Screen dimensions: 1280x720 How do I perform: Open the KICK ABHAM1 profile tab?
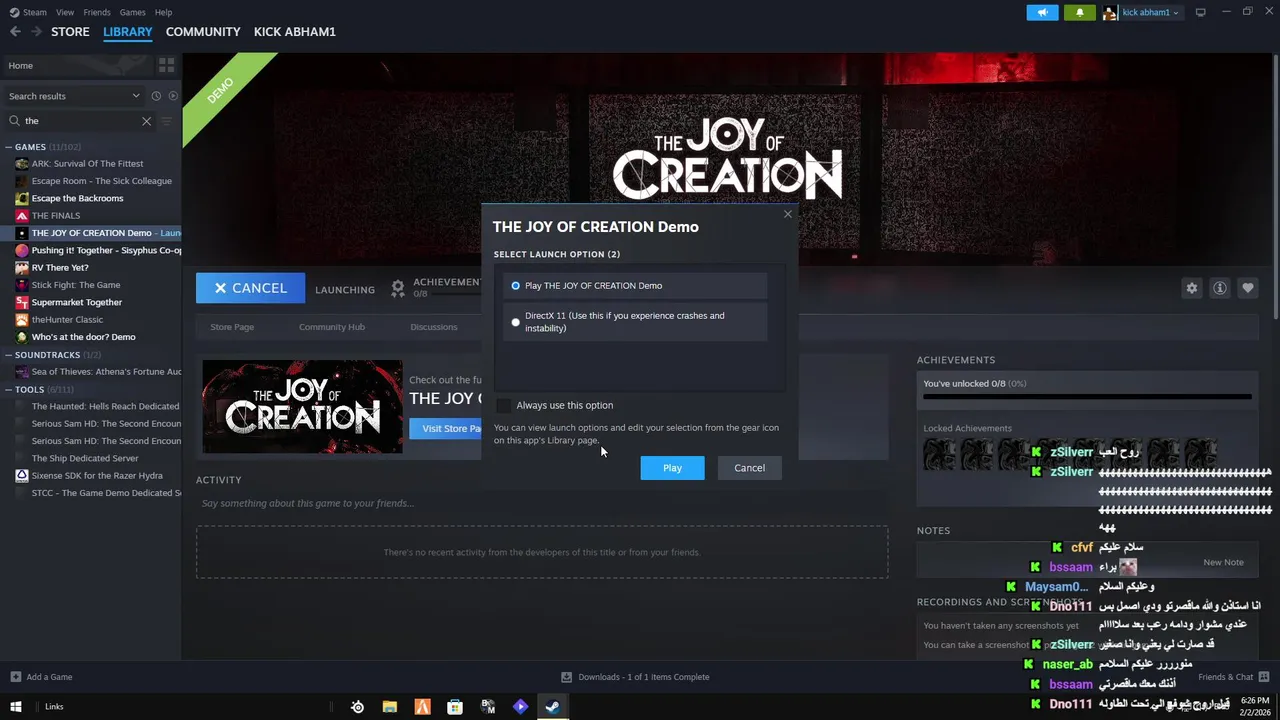coord(295,32)
